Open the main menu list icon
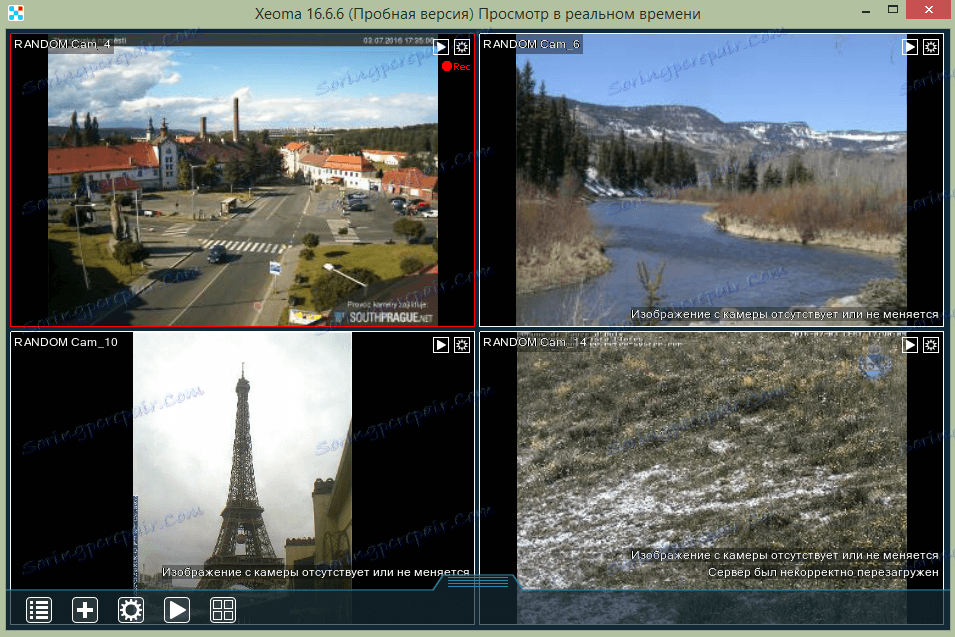Viewport: 955px width, 637px height. (x=39, y=610)
